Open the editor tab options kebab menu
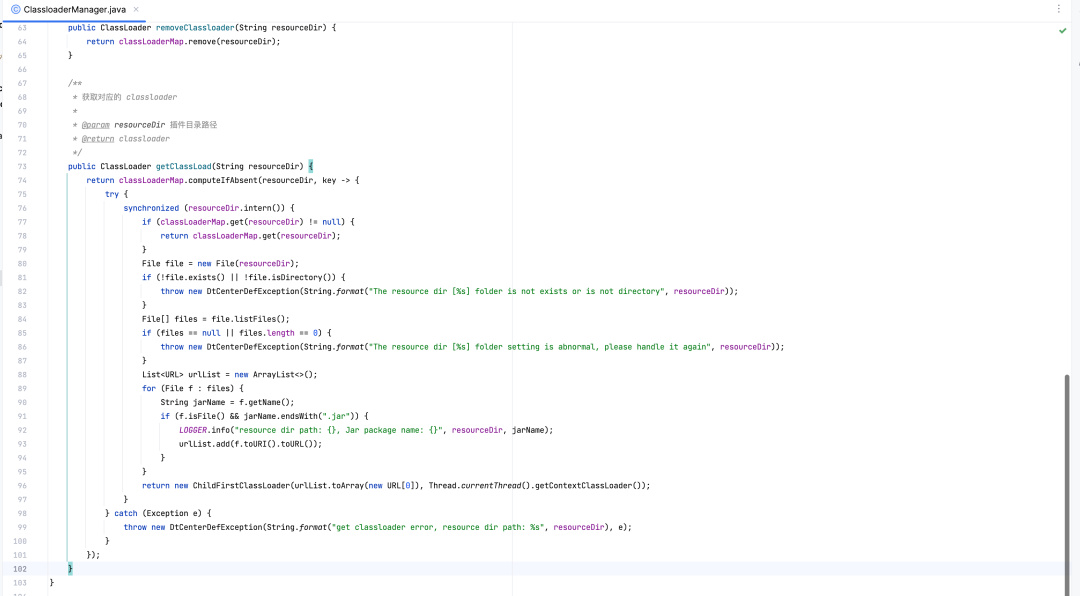 [1059, 8]
